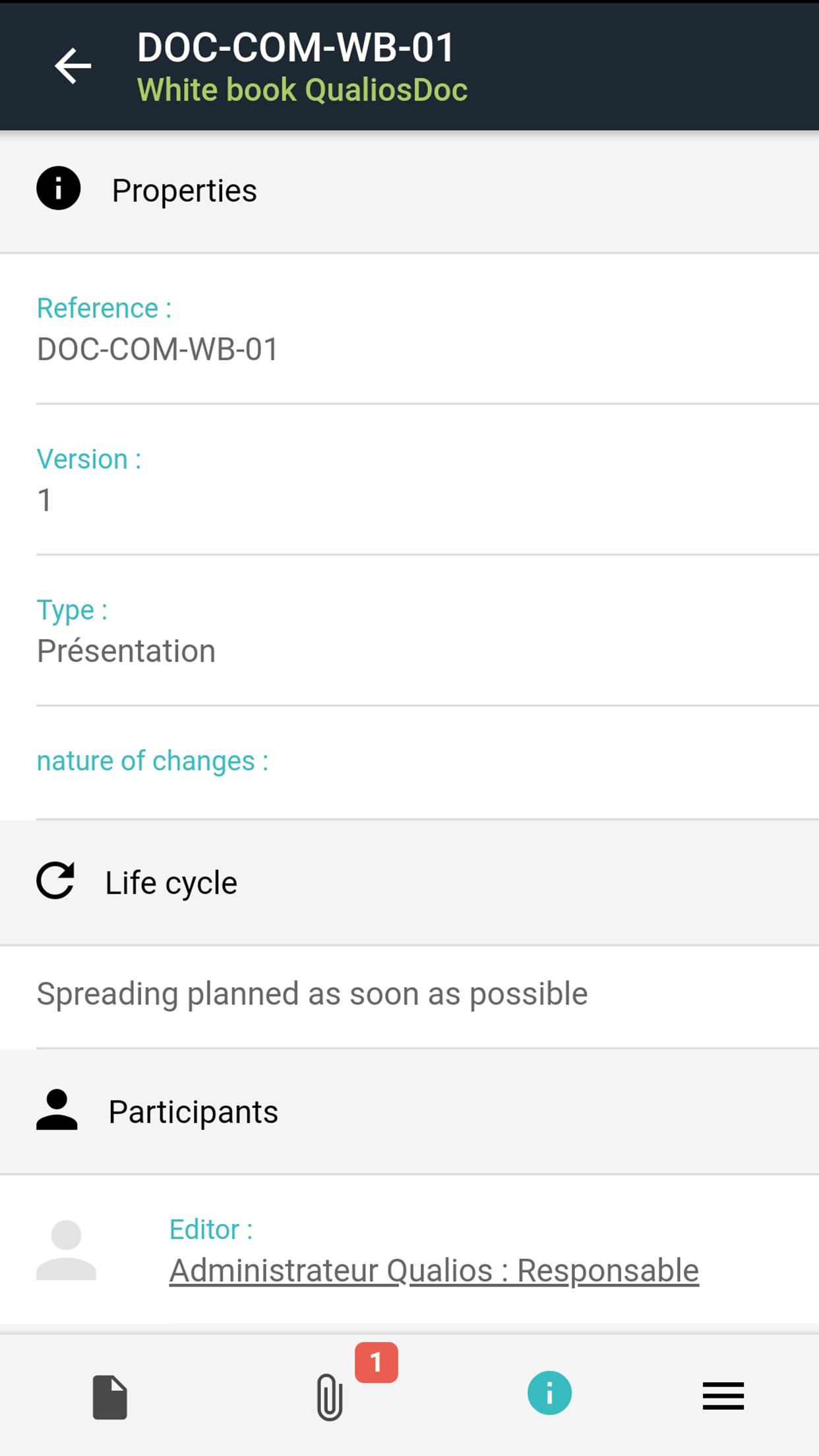The image size is (819, 1456).
Task: Tap the Version field row
Action: click(x=409, y=480)
